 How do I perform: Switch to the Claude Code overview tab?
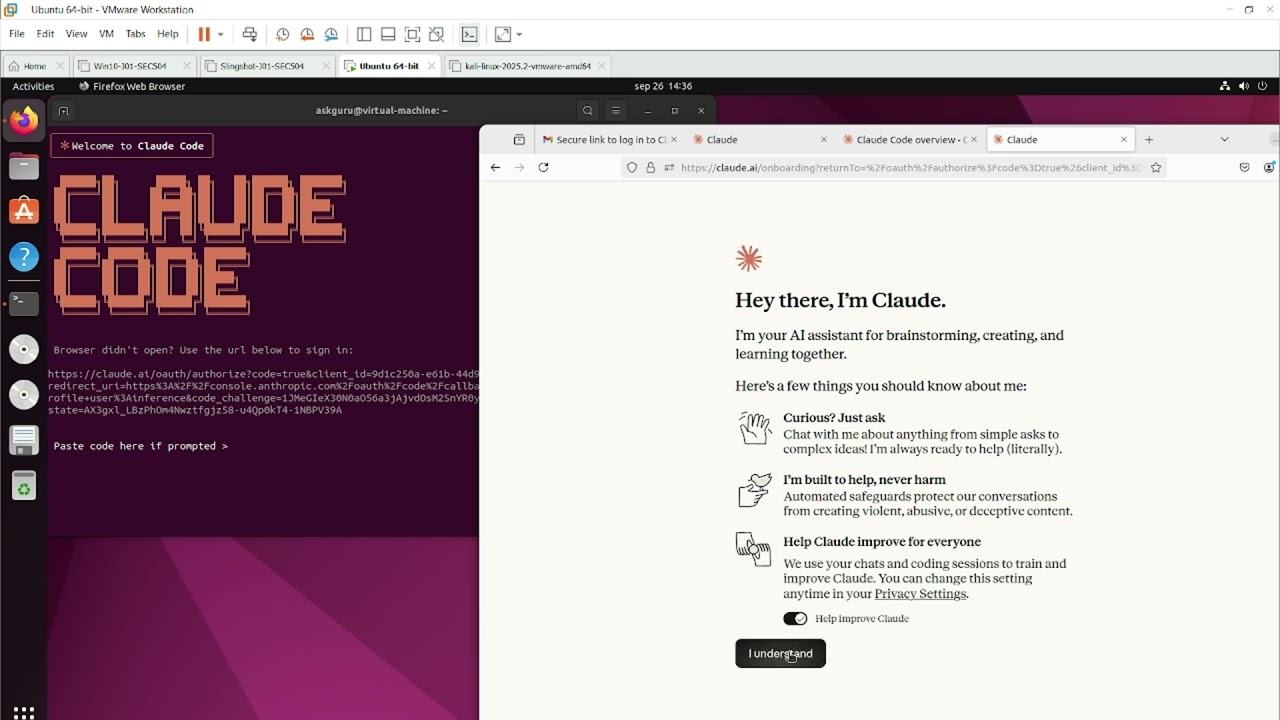click(x=909, y=140)
